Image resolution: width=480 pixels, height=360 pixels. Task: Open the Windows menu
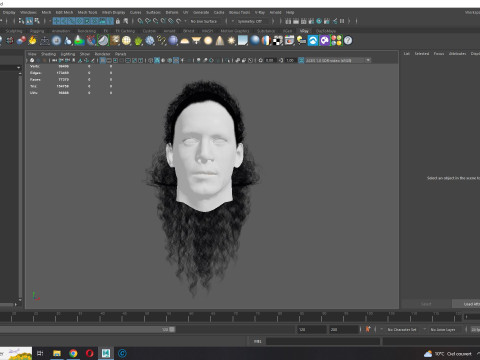[x=28, y=12]
